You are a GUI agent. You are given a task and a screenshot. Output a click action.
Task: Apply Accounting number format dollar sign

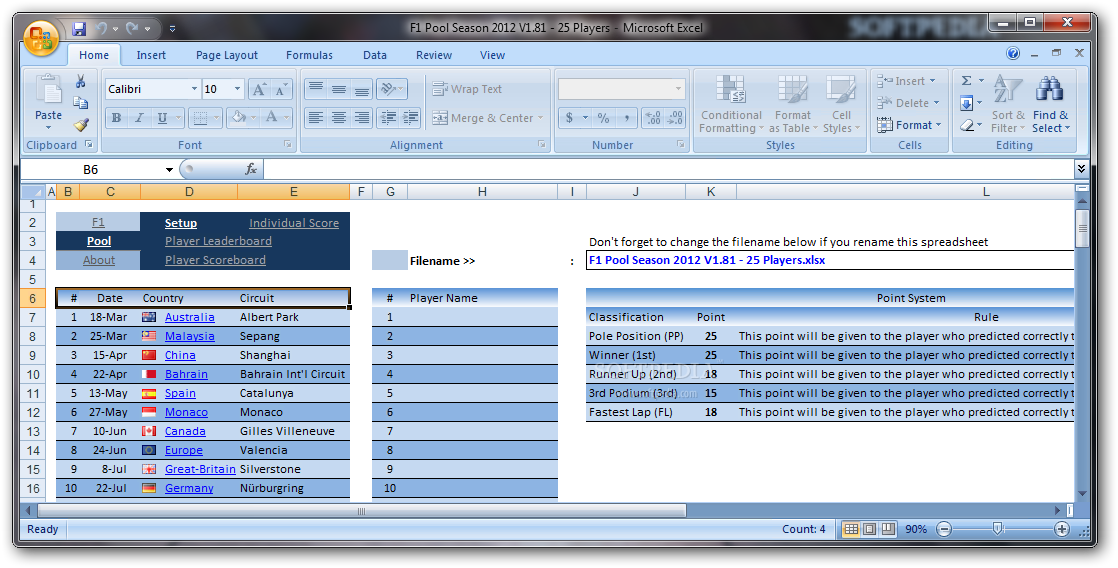[570, 118]
